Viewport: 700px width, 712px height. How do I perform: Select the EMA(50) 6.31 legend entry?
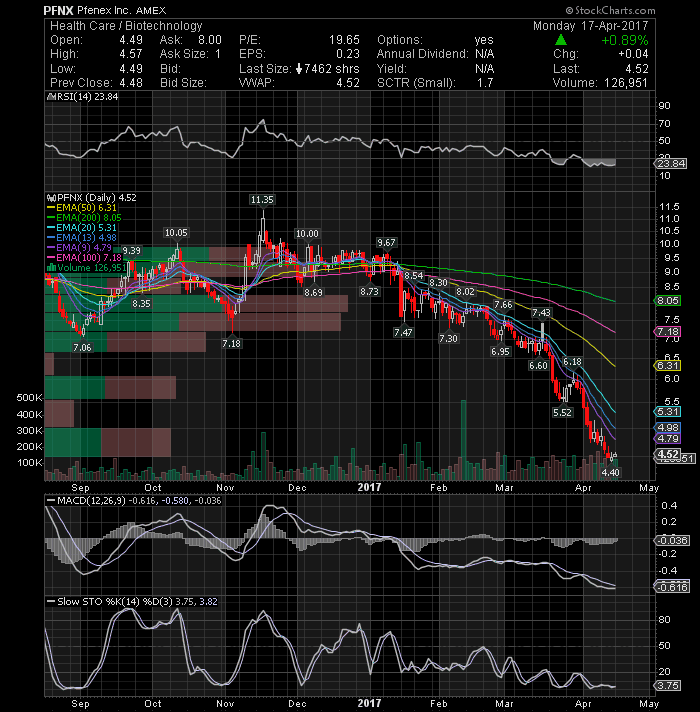pos(82,208)
